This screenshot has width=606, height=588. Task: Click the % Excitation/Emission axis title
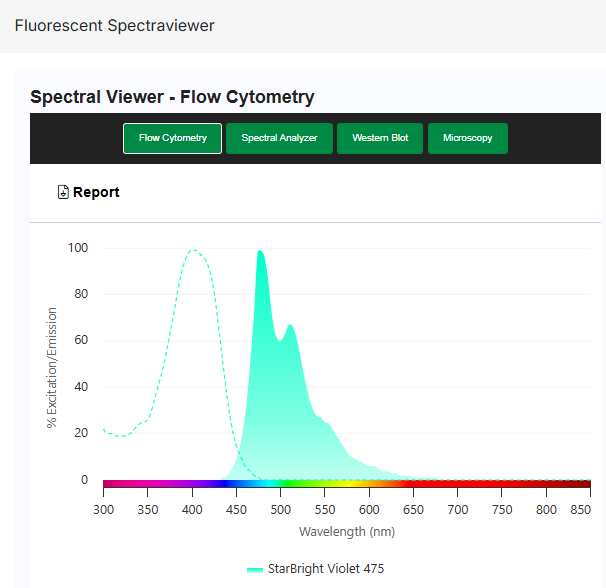coord(52,368)
